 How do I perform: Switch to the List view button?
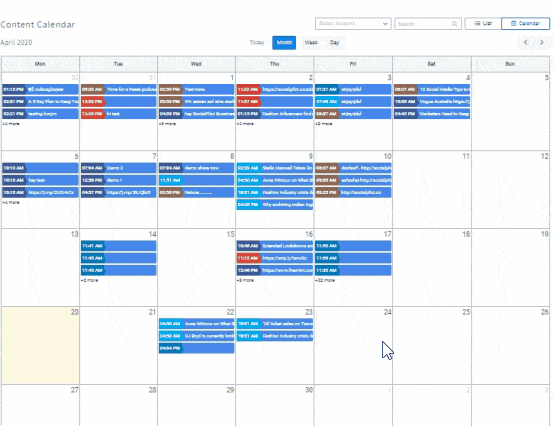(x=483, y=23)
